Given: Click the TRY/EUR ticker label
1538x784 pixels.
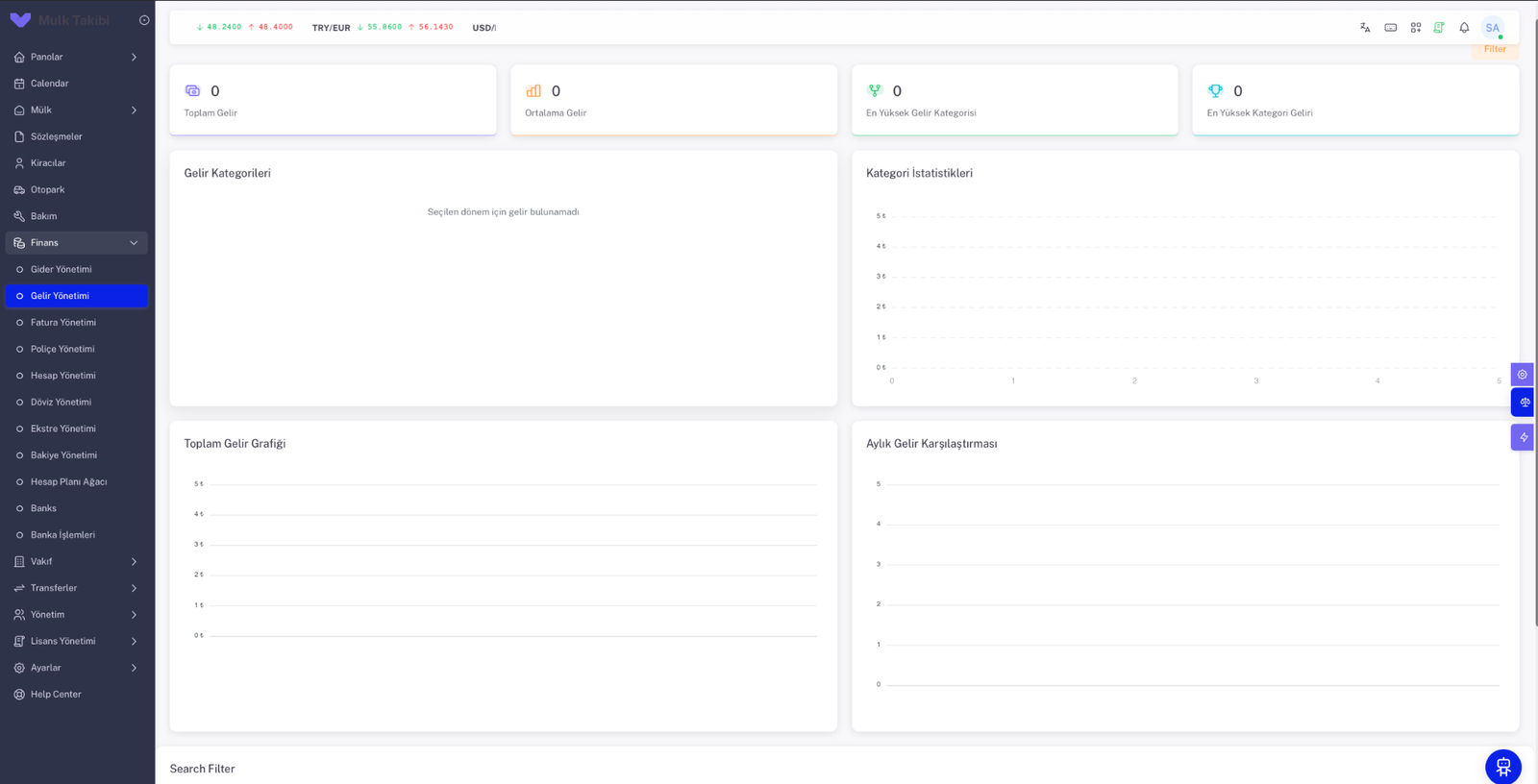Looking at the screenshot, I should pyautogui.click(x=331, y=28).
